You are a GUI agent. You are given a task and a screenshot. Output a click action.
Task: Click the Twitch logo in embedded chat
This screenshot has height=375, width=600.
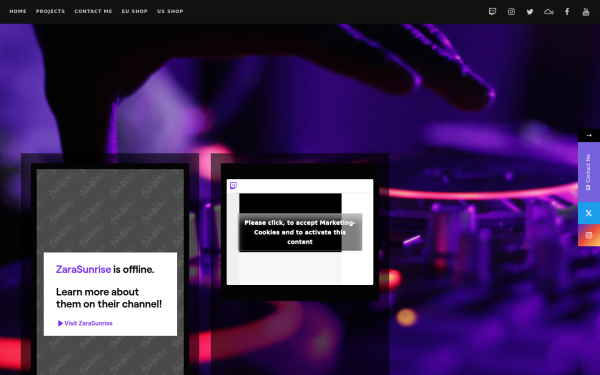pyautogui.click(x=233, y=186)
